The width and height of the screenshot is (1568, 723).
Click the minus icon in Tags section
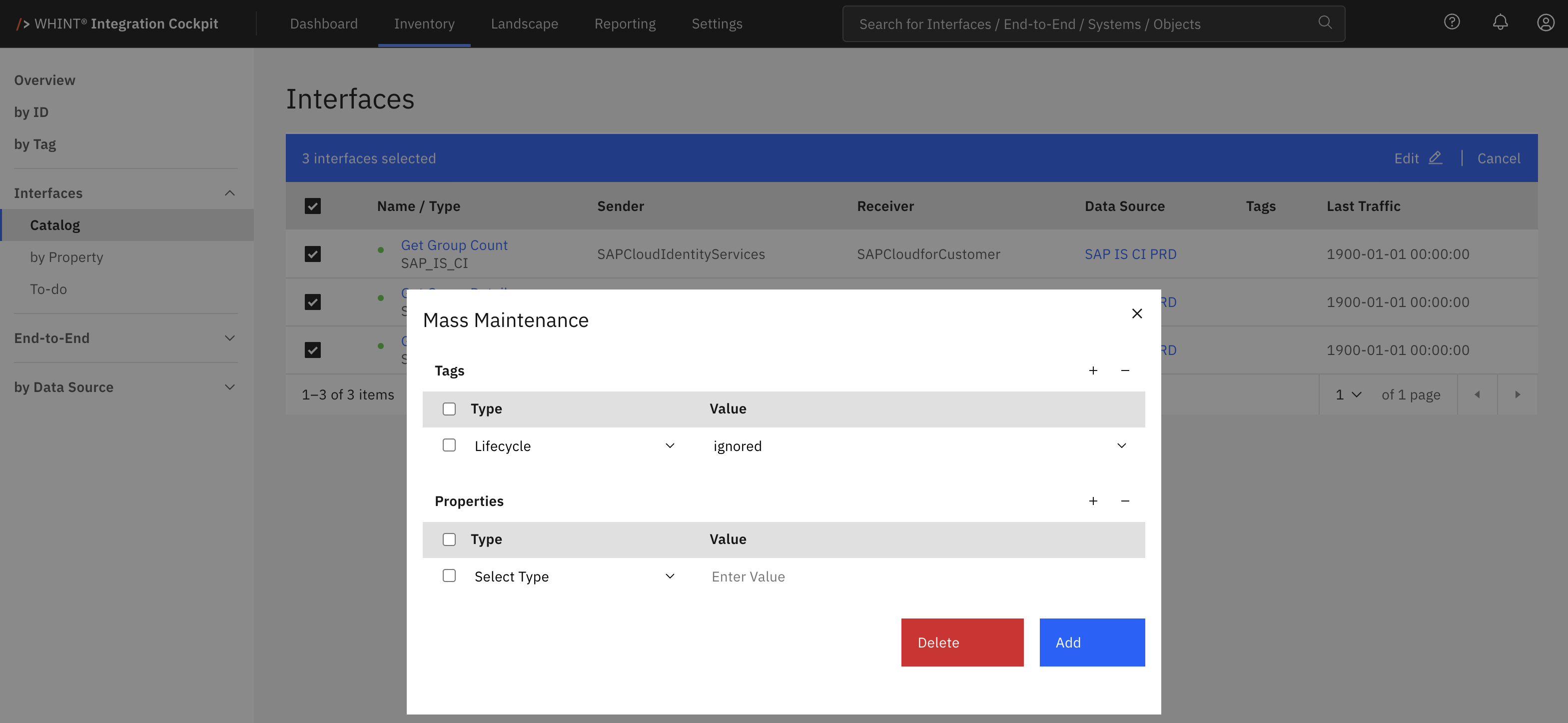(x=1125, y=370)
